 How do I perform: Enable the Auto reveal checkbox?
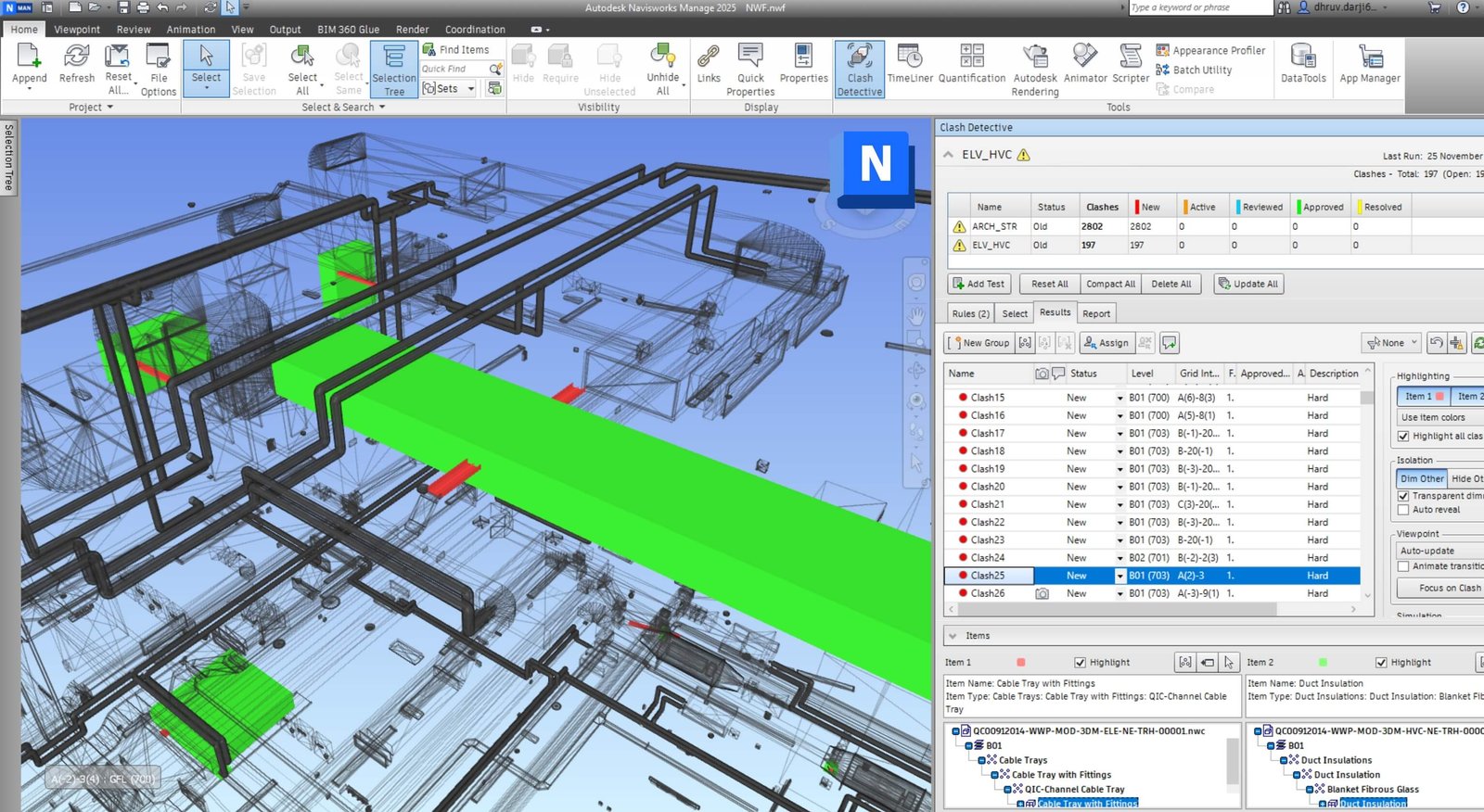tap(1403, 510)
